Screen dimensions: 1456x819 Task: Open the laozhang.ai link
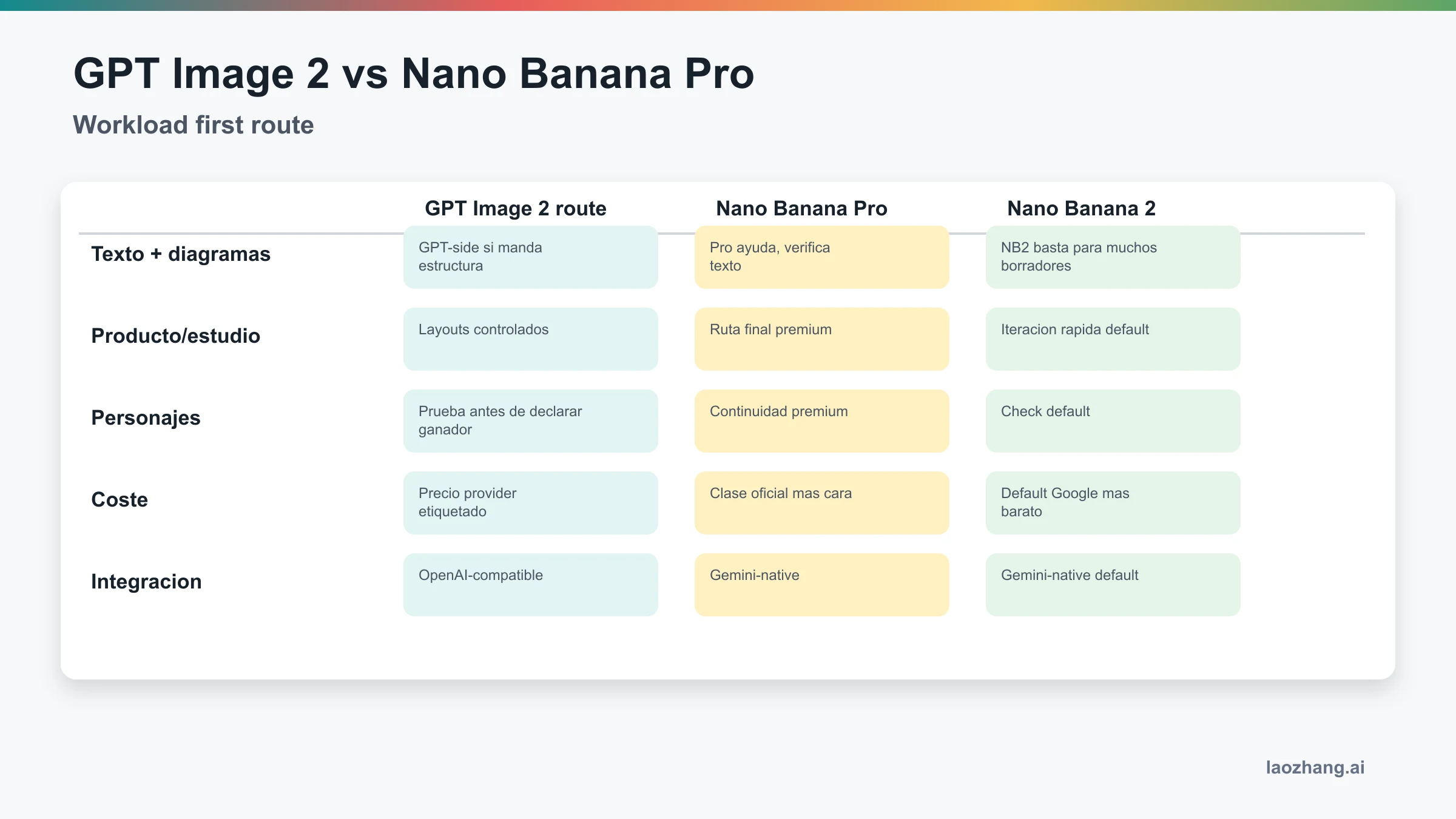coord(1315,767)
